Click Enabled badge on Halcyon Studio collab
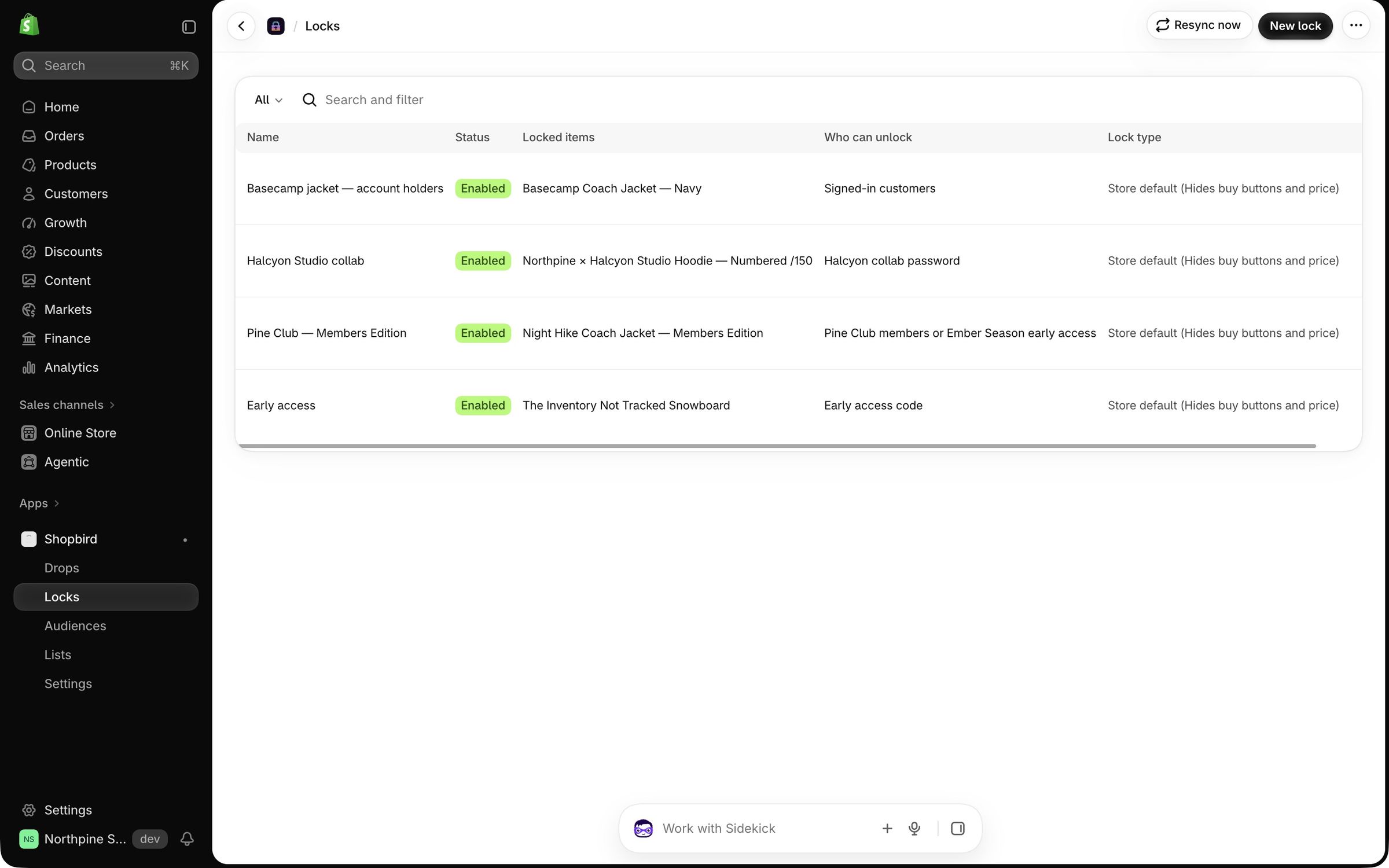1389x868 pixels. point(483,261)
